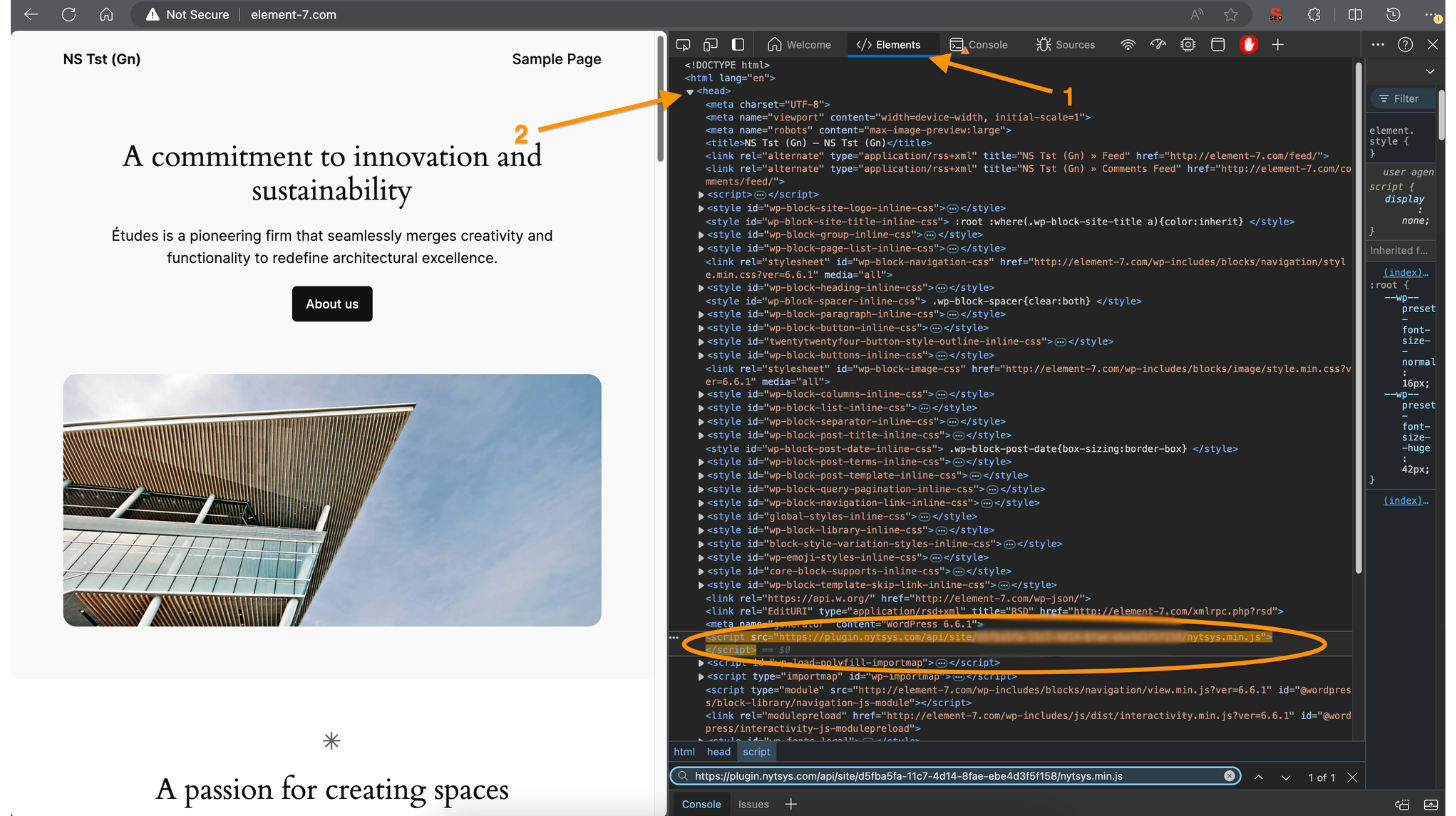This screenshot has width=1456, height=816.
Task: Clear the DevTools search field
Action: [x=1229, y=776]
